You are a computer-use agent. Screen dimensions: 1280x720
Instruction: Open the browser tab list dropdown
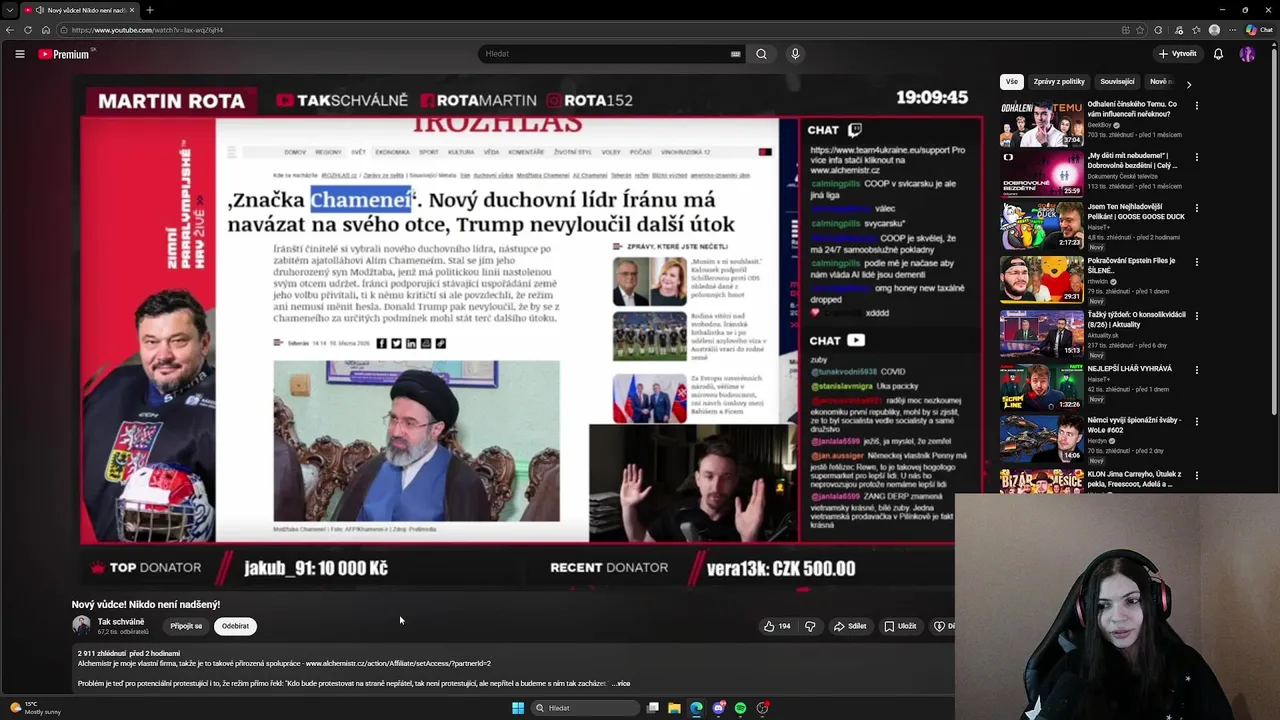[10, 10]
